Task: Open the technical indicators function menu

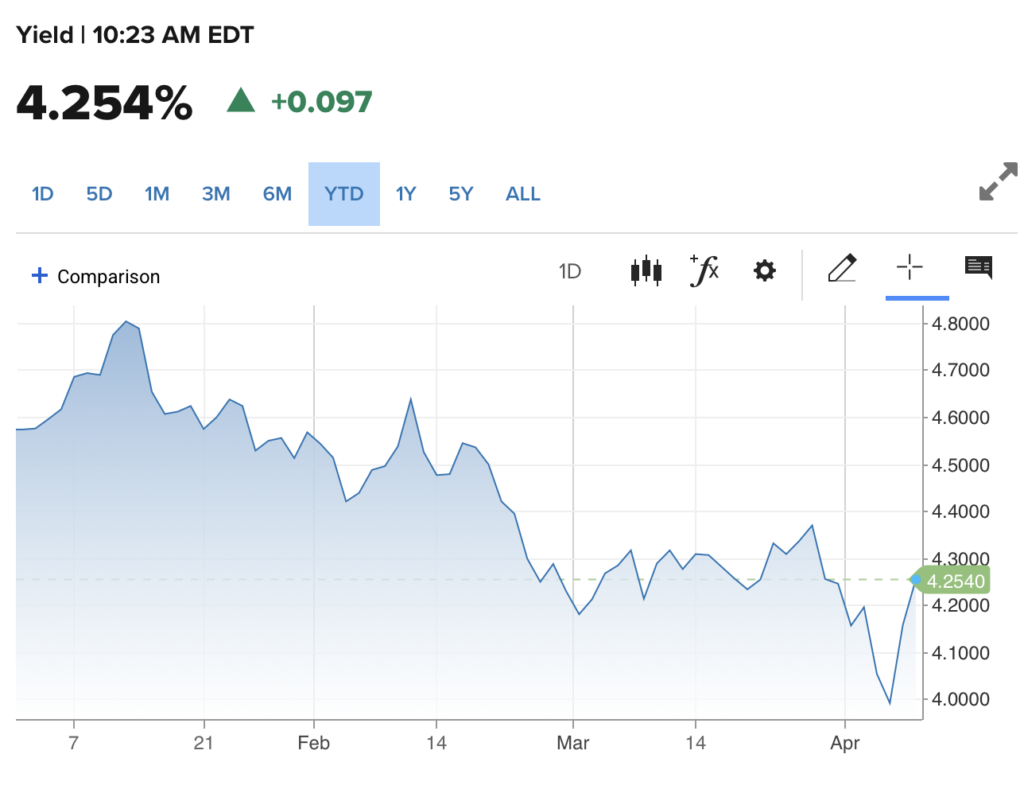Action: coord(705,270)
